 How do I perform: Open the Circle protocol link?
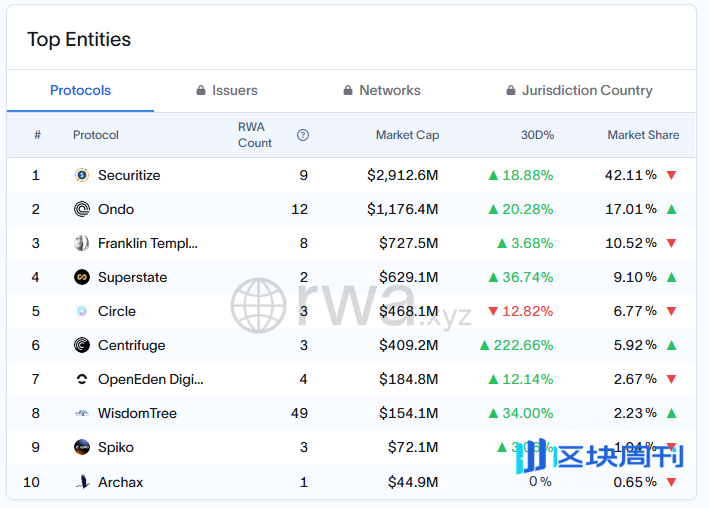[117, 311]
